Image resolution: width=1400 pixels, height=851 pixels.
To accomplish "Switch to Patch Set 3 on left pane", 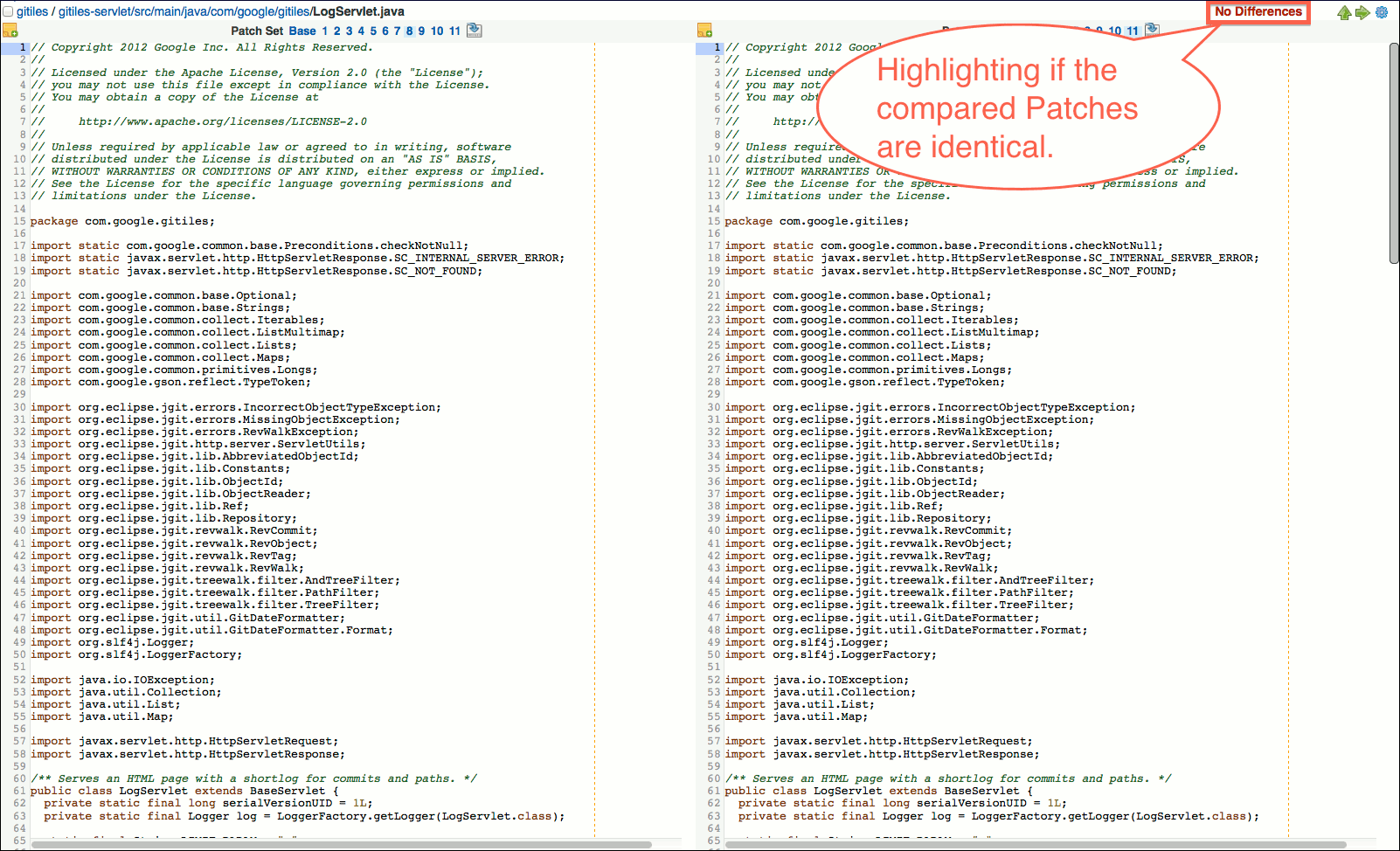I will [350, 30].
